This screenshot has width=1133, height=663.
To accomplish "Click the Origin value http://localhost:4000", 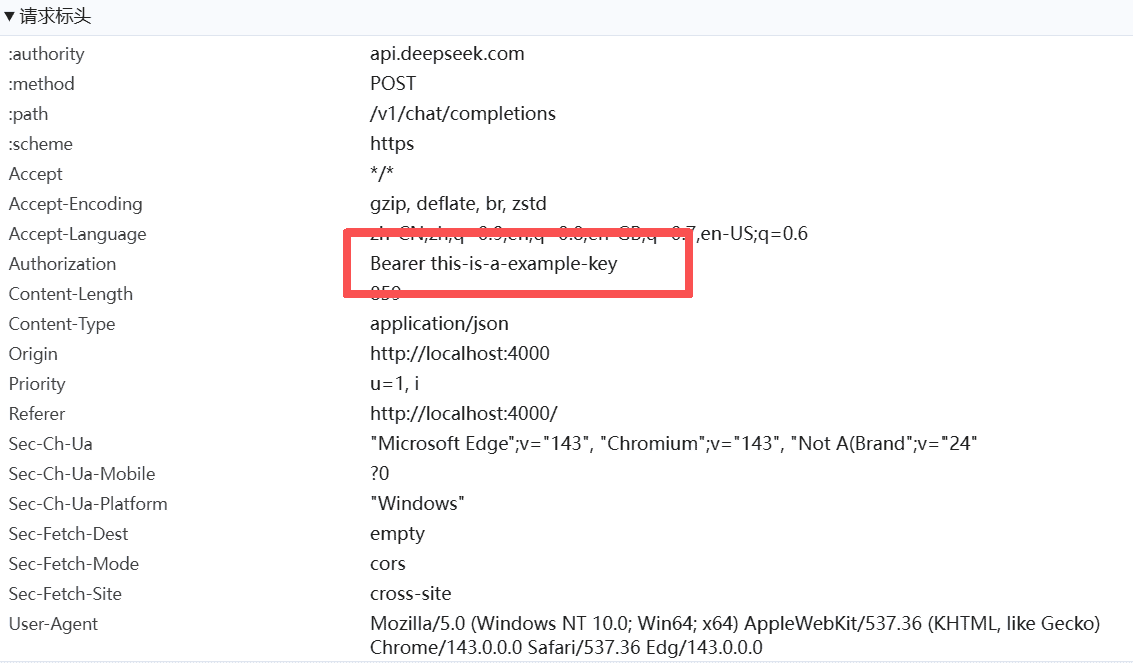I will pyautogui.click(x=459, y=354).
